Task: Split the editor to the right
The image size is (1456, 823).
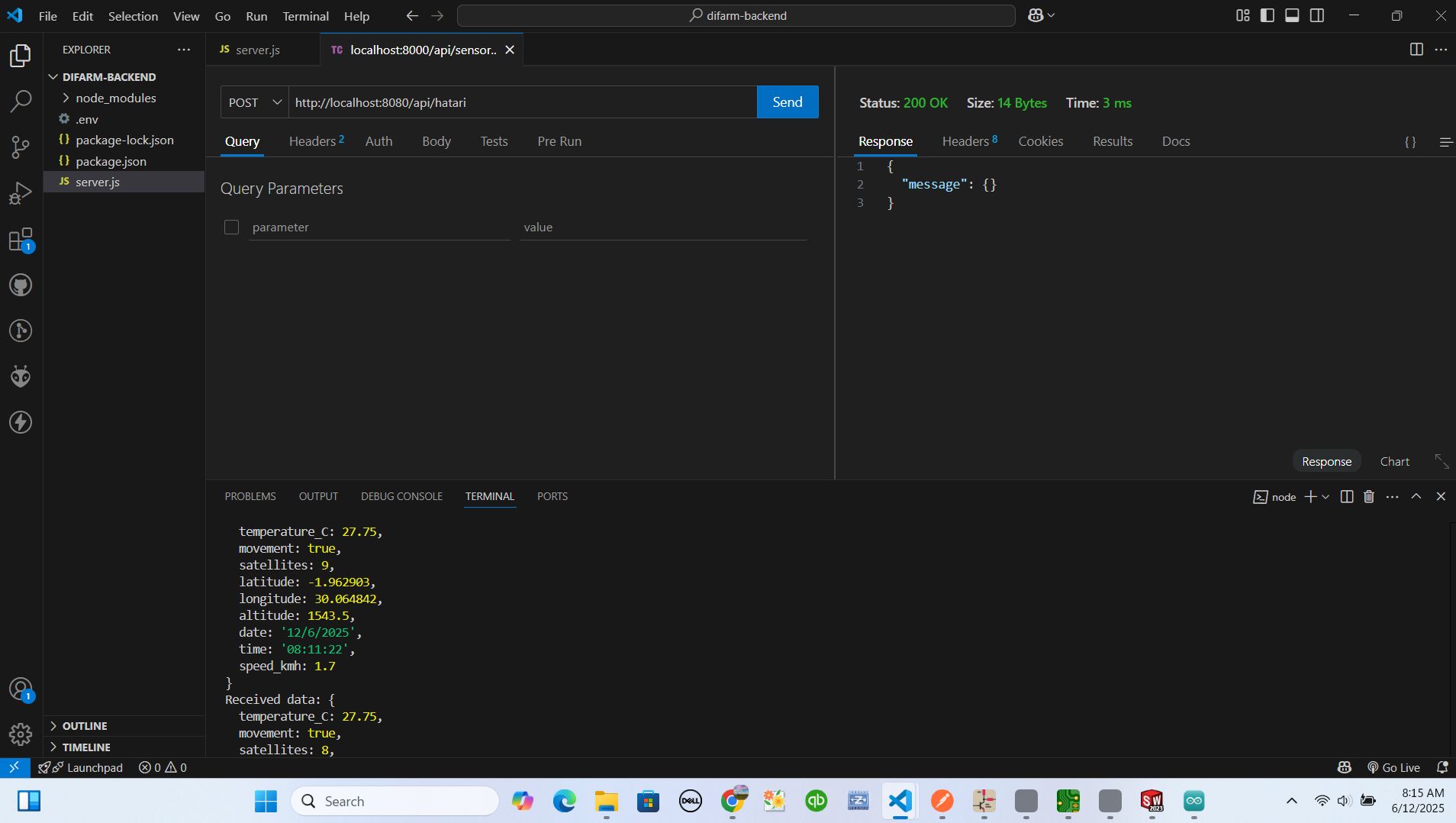Action: [x=1416, y=50]
